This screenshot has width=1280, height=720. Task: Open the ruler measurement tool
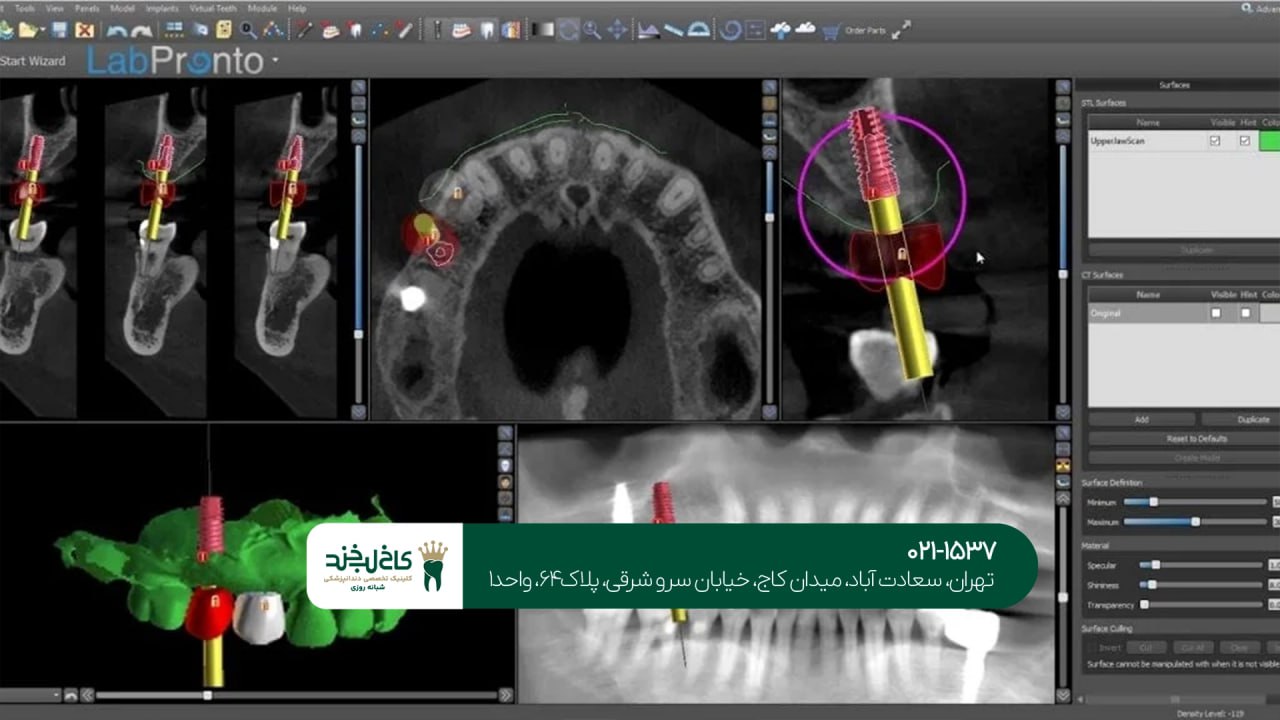tap(673, 30)
